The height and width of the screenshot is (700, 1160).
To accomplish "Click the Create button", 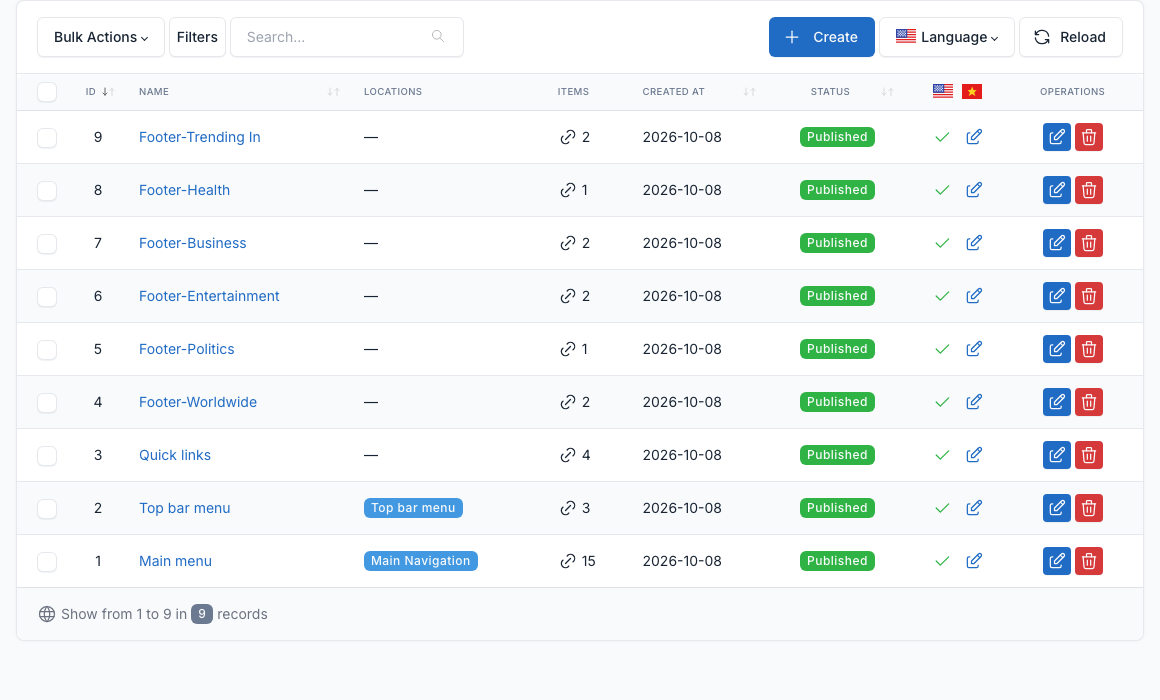I will pyautogui.click(x=822, y=37).
